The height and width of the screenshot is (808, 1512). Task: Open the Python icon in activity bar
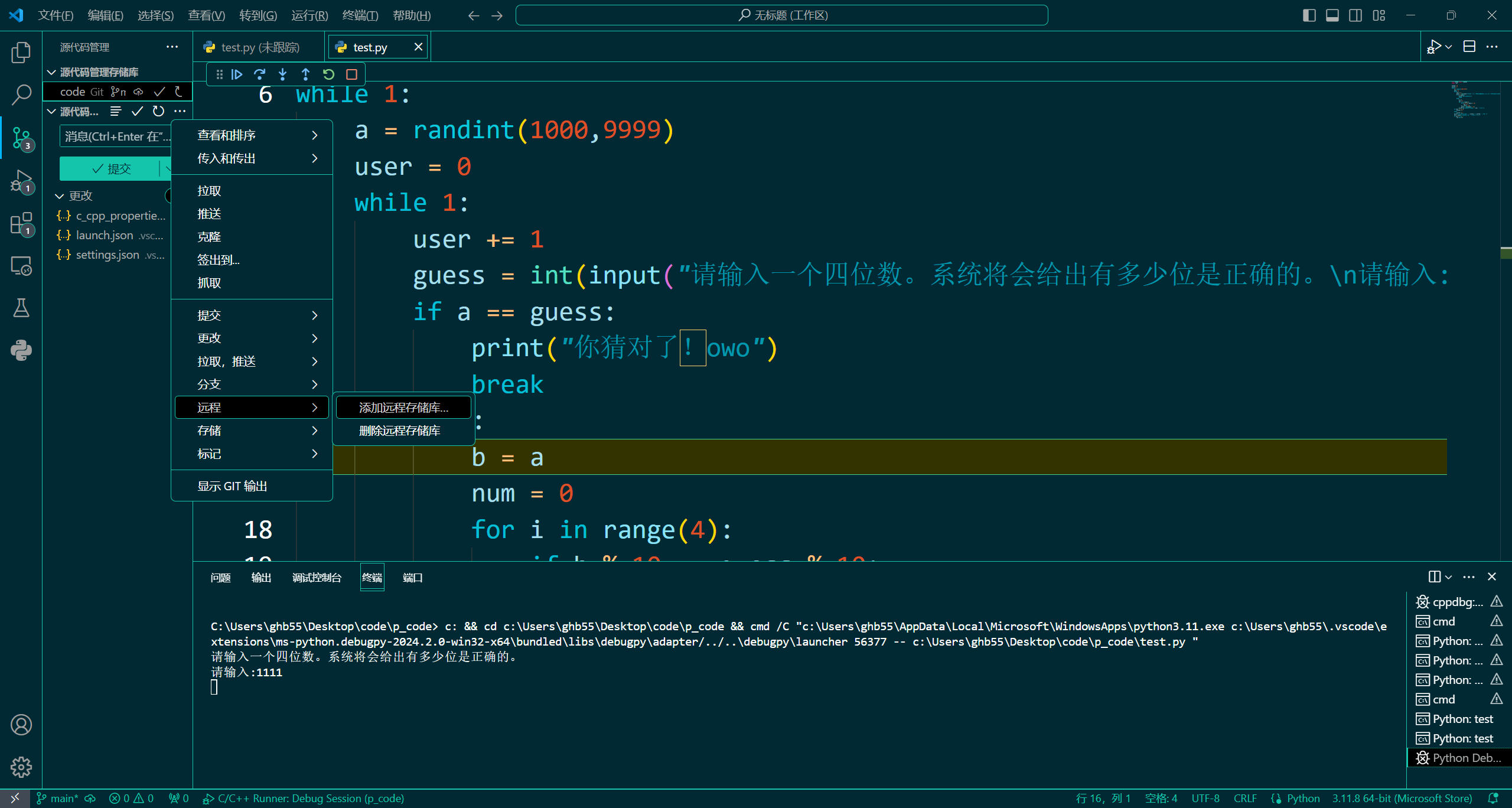(21, 350)
